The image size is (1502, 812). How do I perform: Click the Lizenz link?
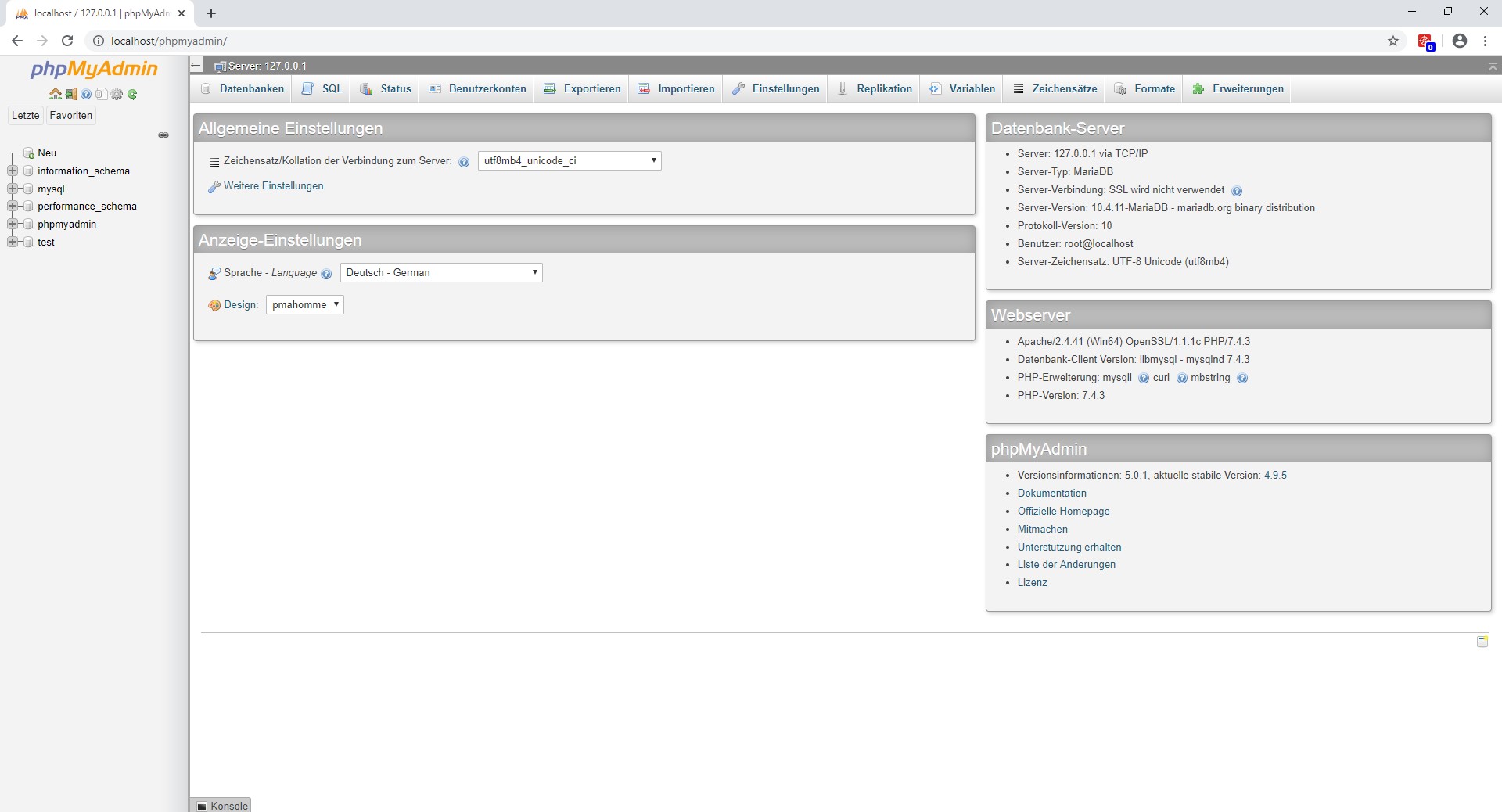coord(1032,583)
